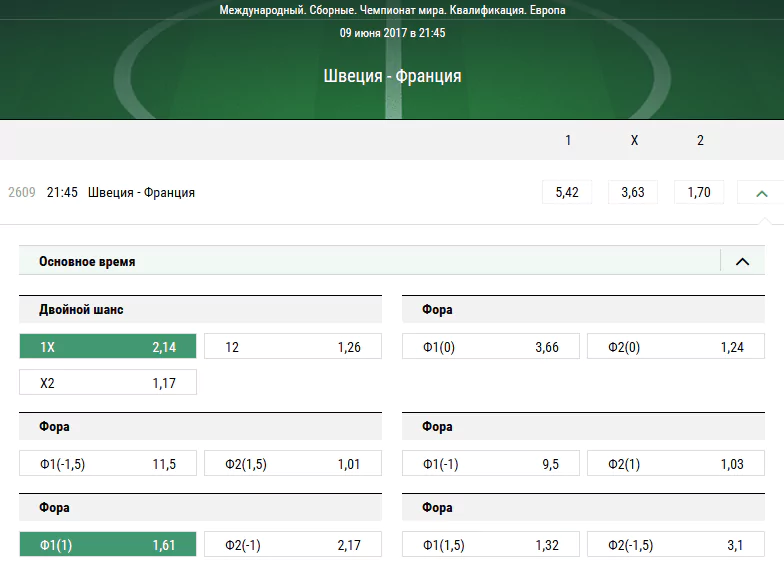
Task: Click the event number 2609
Action: [x=22, y=192]
